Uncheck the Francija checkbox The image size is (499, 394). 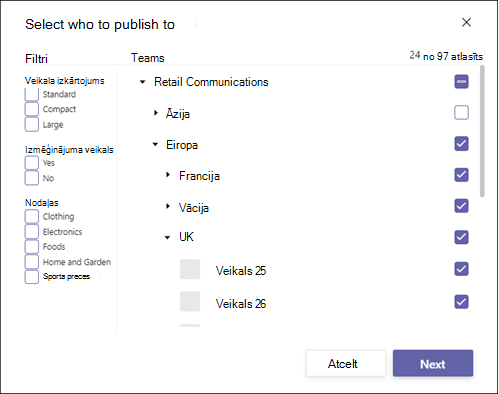(461, 175)
